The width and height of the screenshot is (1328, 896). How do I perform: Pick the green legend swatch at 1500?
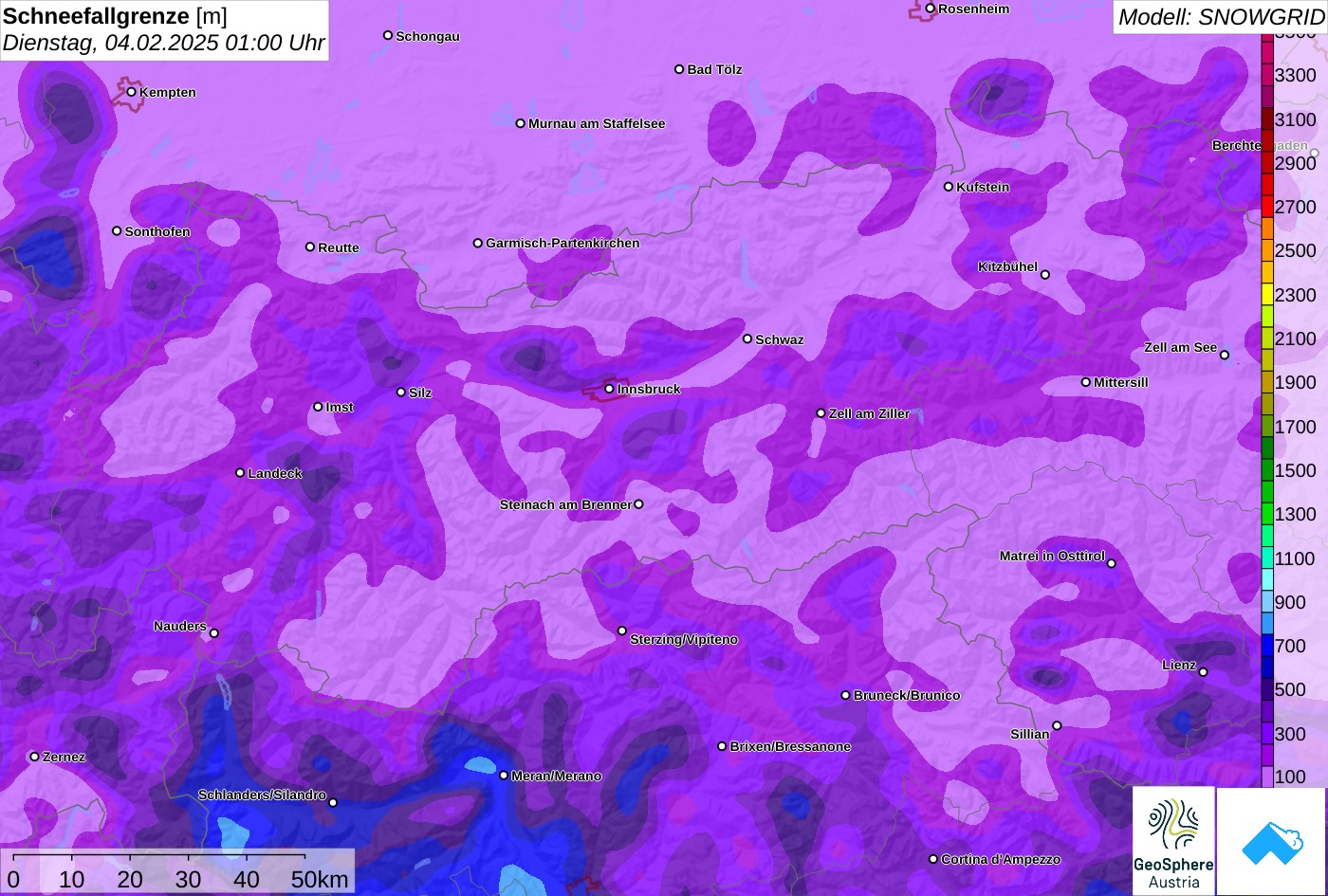1267,470
